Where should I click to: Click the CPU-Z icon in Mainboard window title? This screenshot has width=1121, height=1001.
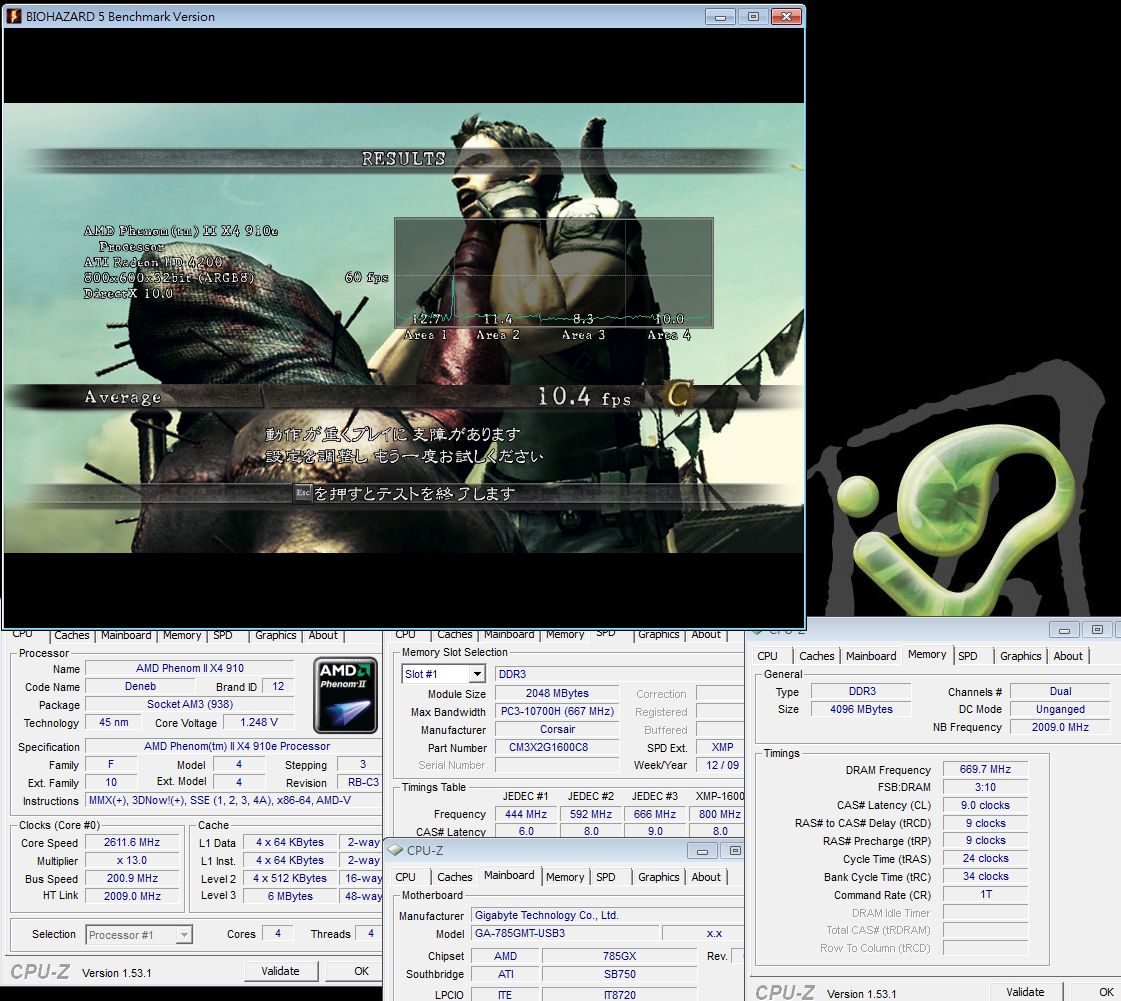[x=395, y=850]
